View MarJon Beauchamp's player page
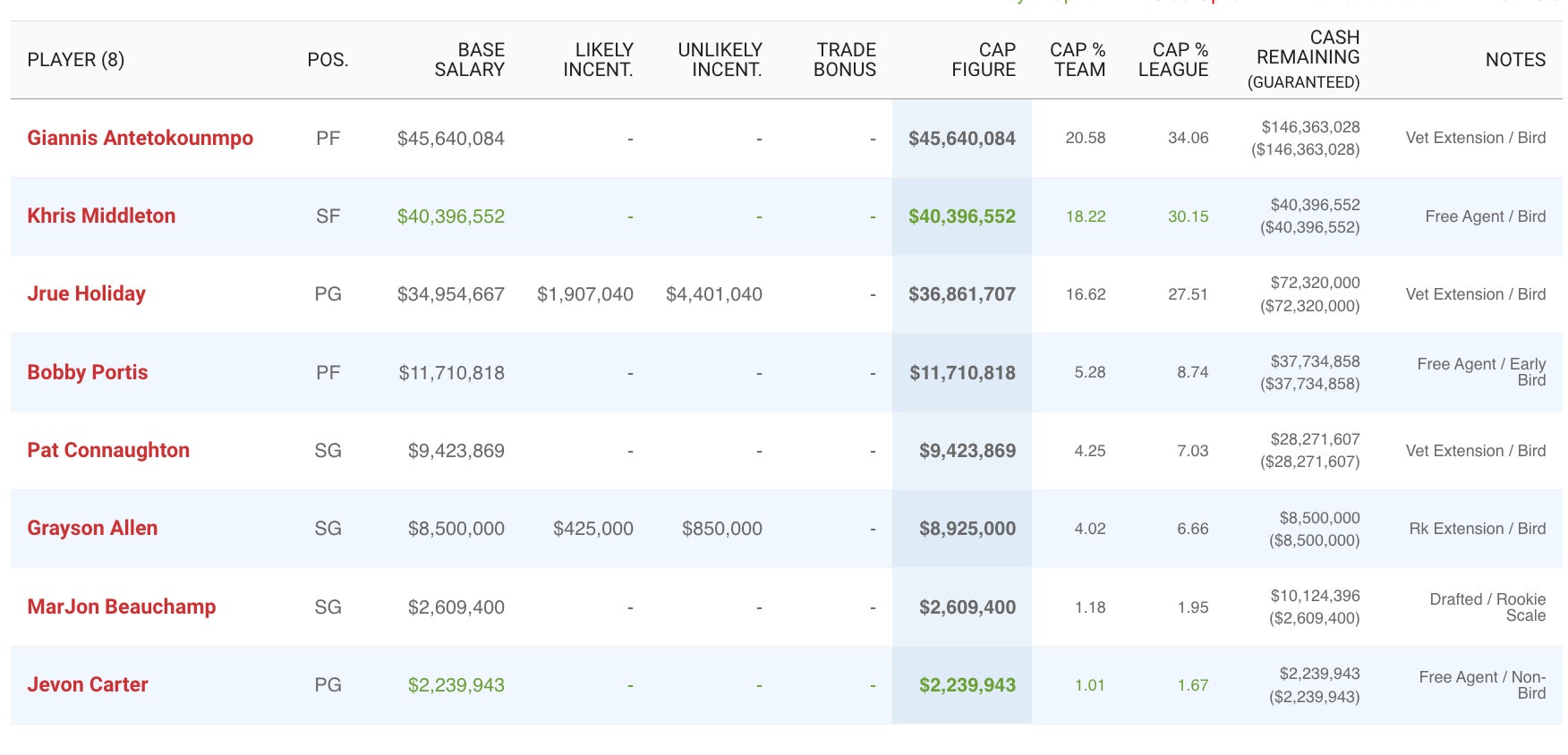This screenshot has width=1568, height=755. point(121,607)
